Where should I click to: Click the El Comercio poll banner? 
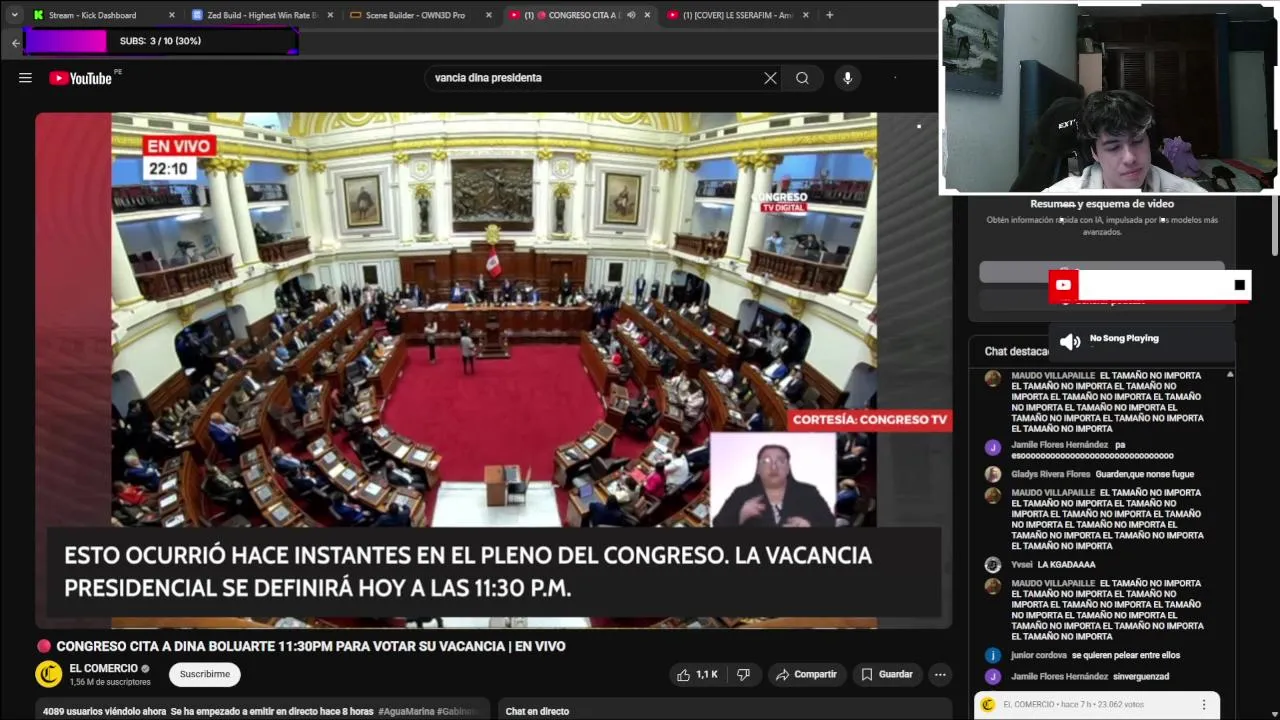pyautogui.click(x=1096, y=705)
